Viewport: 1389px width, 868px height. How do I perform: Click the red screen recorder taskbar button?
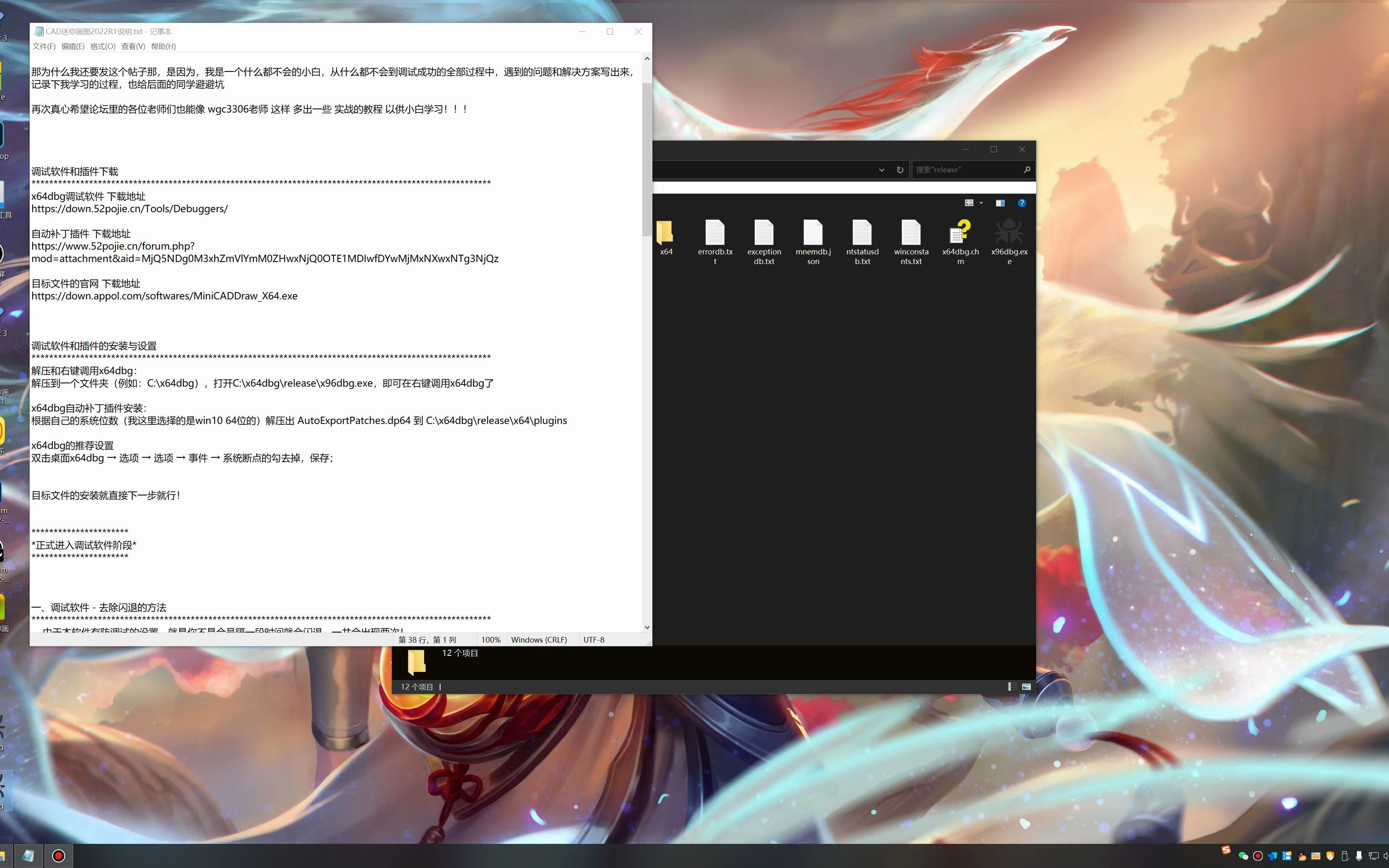59,856
